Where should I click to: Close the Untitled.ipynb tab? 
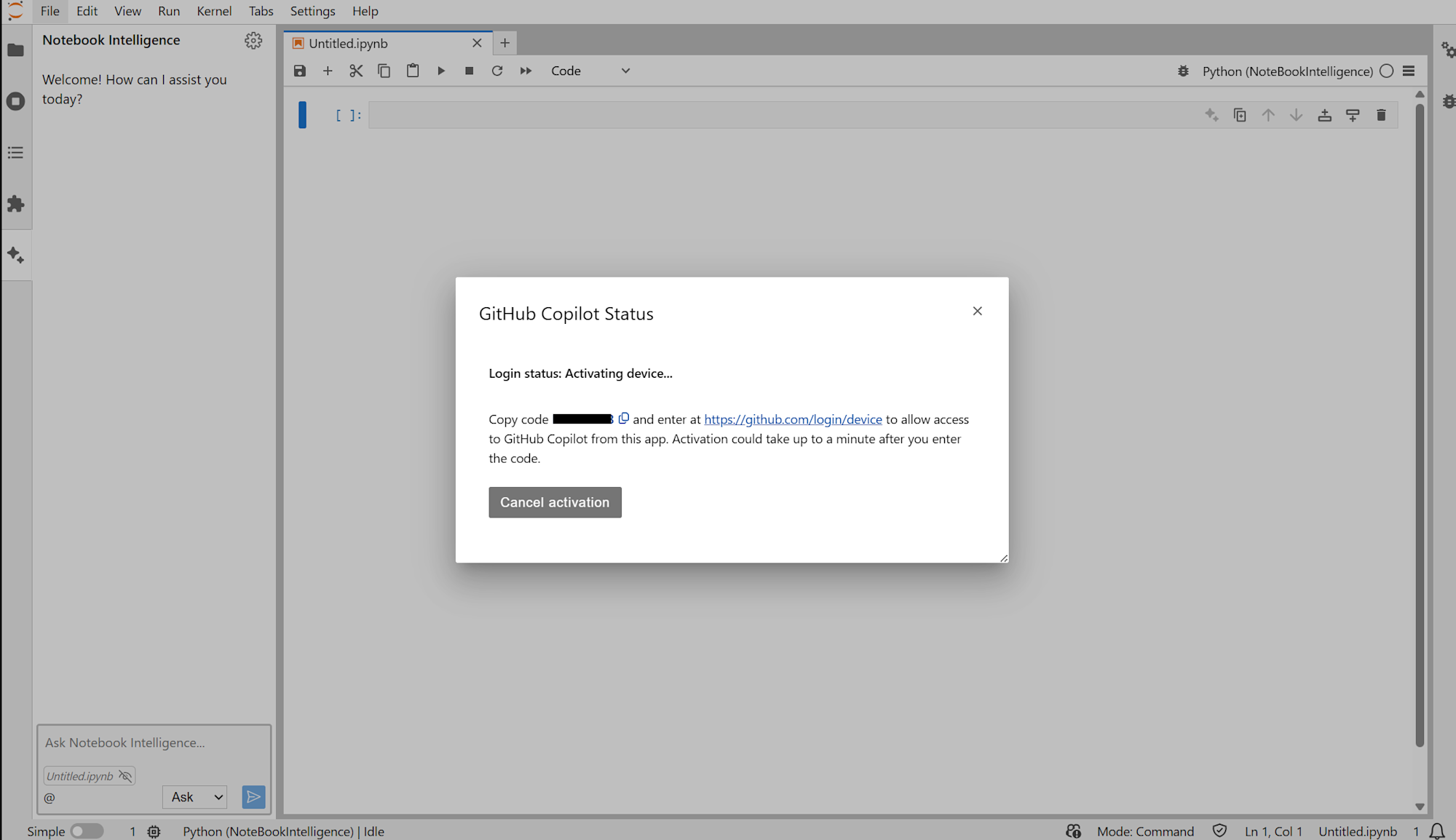[x=477, y=43]
